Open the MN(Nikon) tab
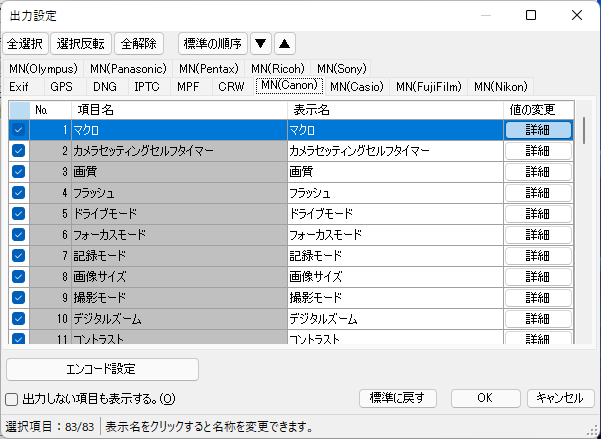The height and width of the screenshot is (439, 601). pyautogui.click(x=502, y=87)
